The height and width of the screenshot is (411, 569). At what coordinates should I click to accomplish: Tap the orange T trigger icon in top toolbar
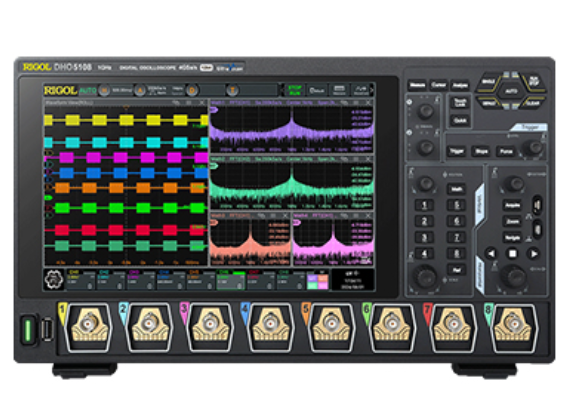pos(232,90)
